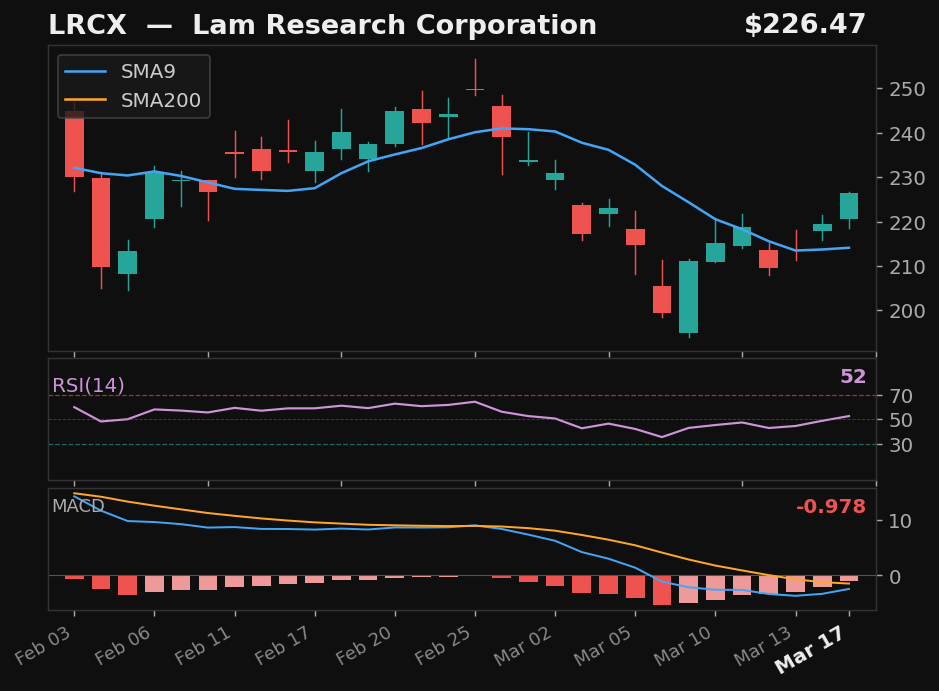Click the SMA200 orange line sample in legend
Screen dimensions: 939x691
coord(87,100)
